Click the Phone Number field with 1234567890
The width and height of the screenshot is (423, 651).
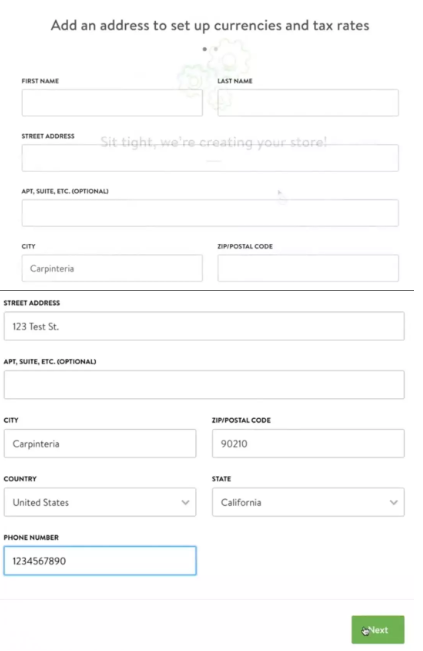click(100, 561)
